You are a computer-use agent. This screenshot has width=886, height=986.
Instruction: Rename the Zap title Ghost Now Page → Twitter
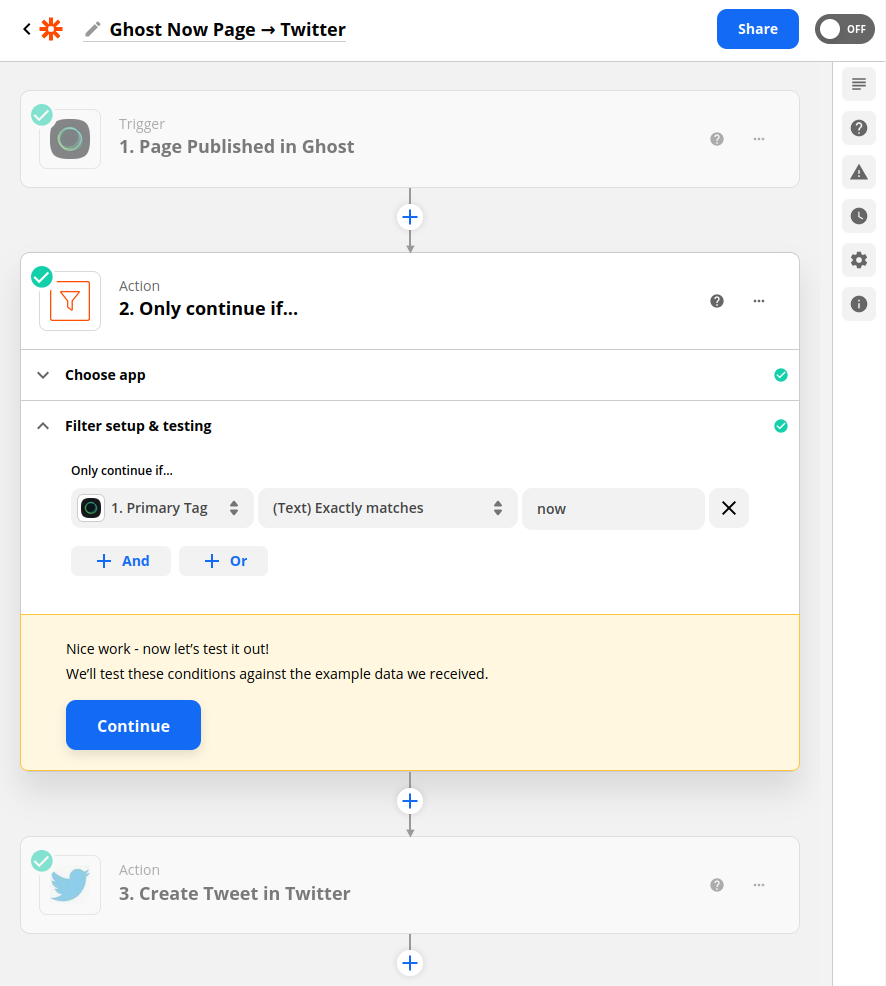[228, 30]
